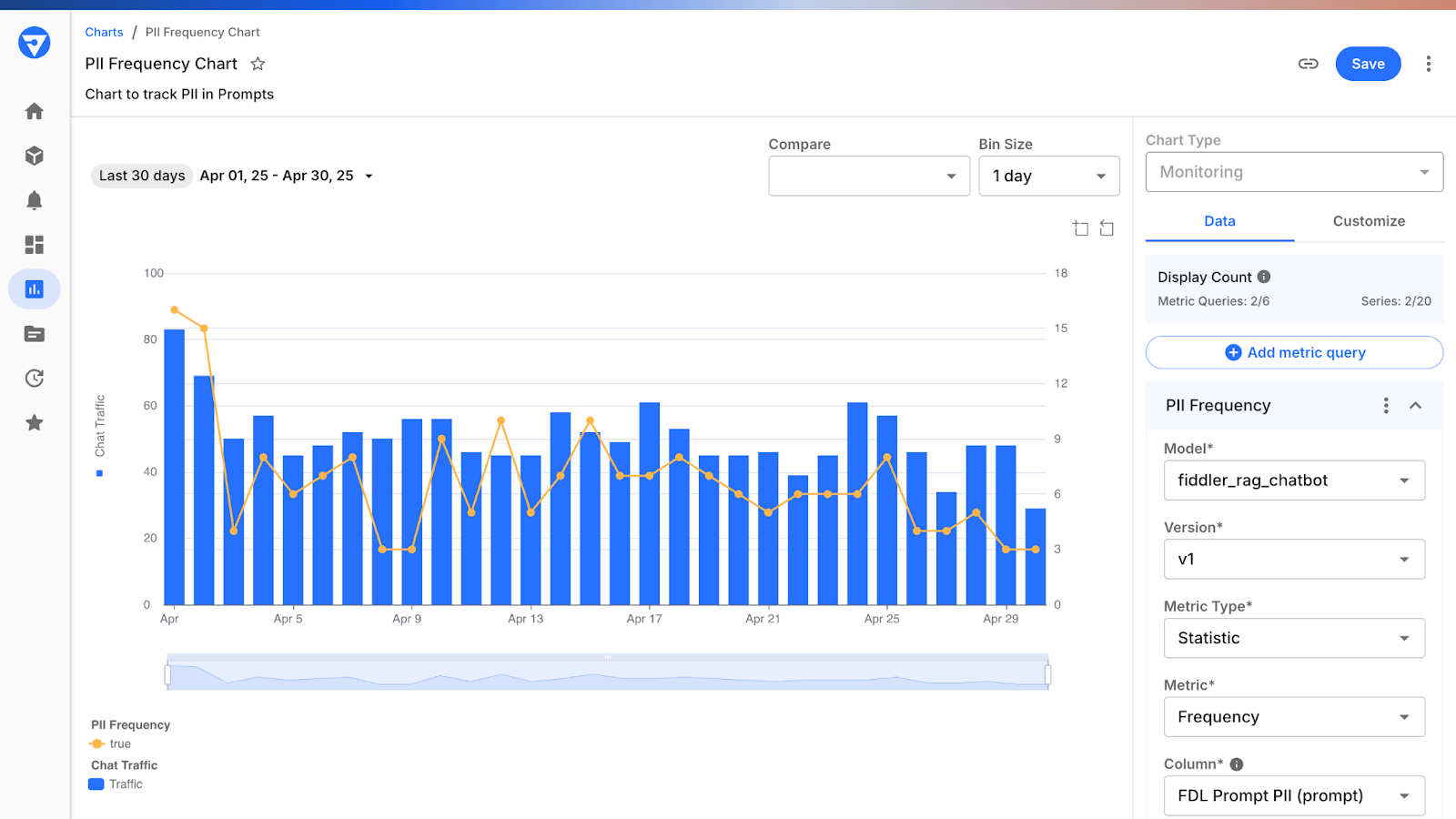Click the description Chart to track PII in Prompts

click(x=179, y=94)
